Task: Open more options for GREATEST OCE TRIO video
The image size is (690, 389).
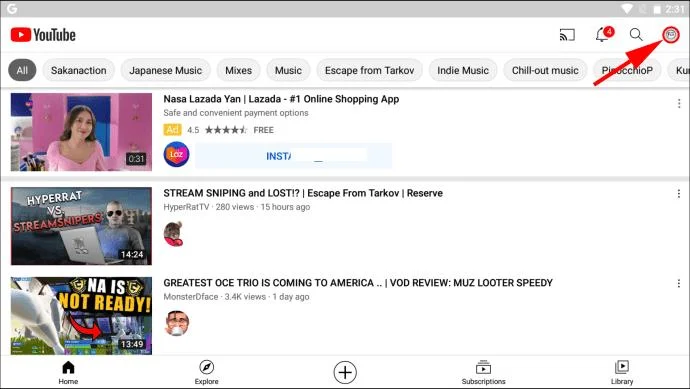Action: tap(679, 283)
